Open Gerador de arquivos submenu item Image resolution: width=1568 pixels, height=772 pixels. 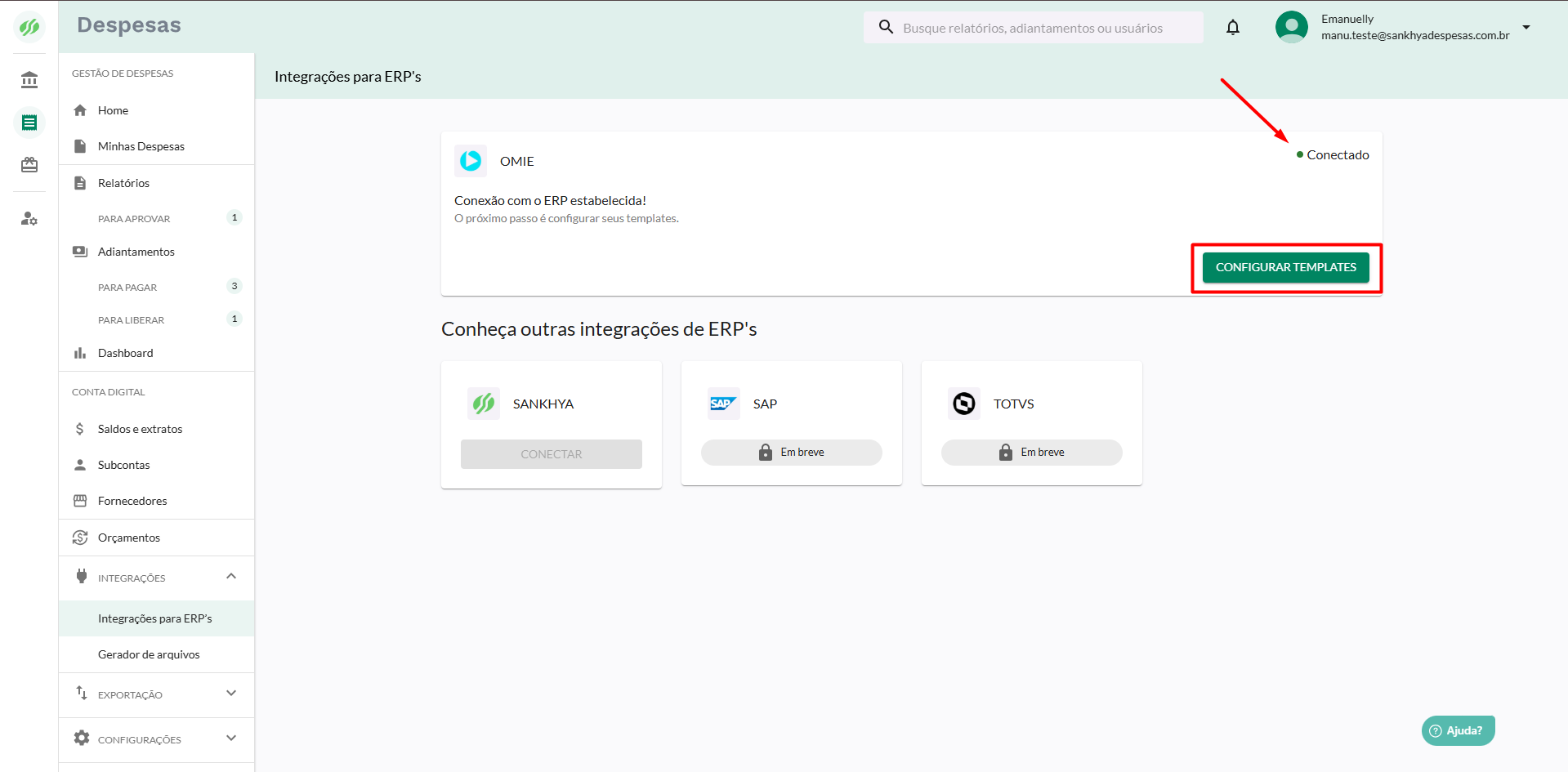coord(156,654)
